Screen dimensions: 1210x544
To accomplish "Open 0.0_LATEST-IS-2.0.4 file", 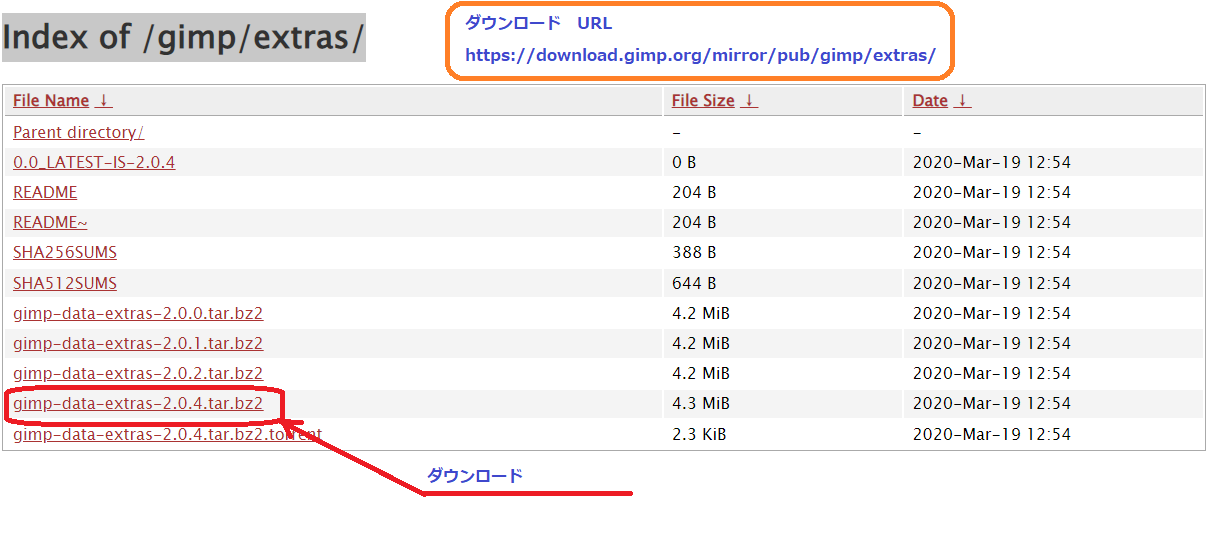I will [x=94, y=162].
